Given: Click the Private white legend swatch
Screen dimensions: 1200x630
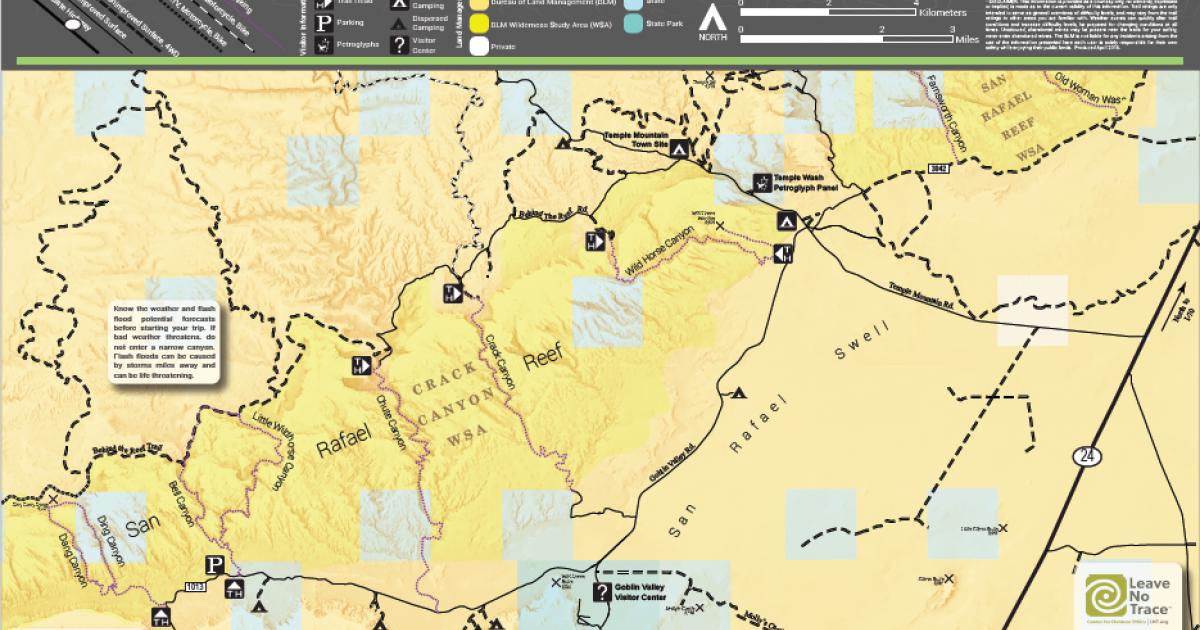Looking at the screenshot, I should (x=477, y=46).
